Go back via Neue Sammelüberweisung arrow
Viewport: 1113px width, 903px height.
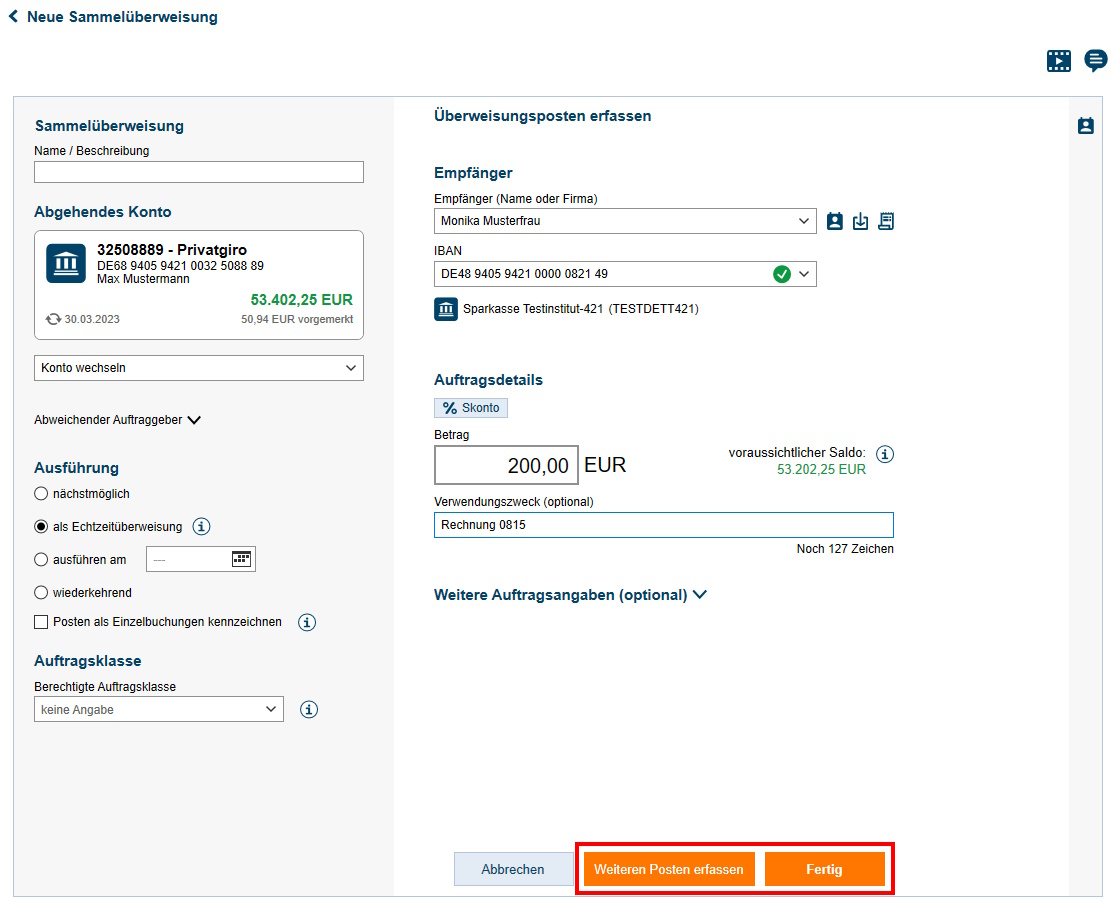[x=13, y=16]
